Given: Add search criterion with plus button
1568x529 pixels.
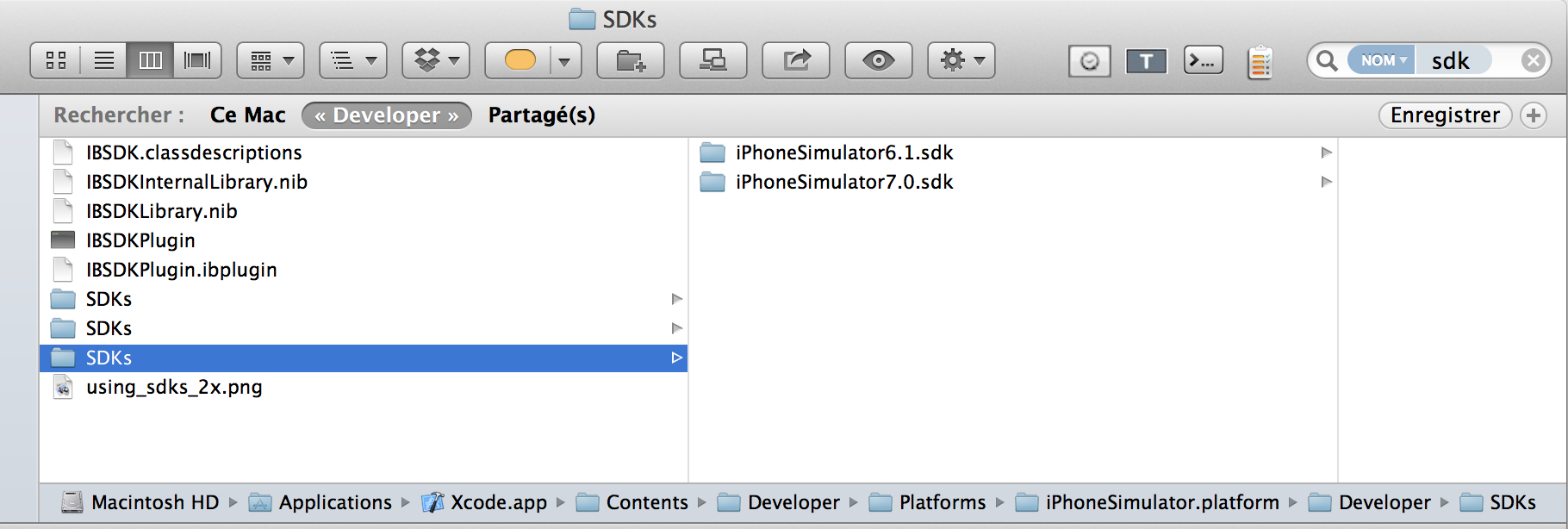Looking at the screenshot, I should click(x=1534, y=115).
